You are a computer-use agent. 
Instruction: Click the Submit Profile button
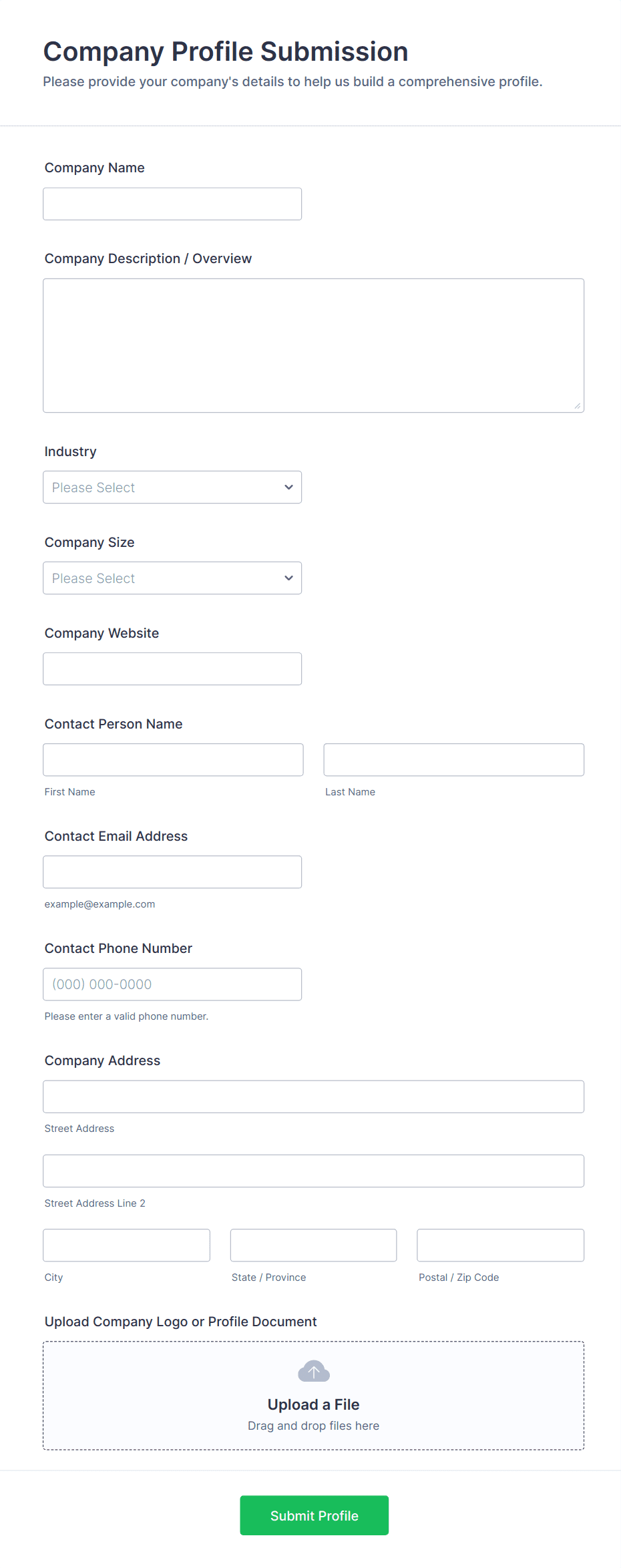coord(313,1515)
